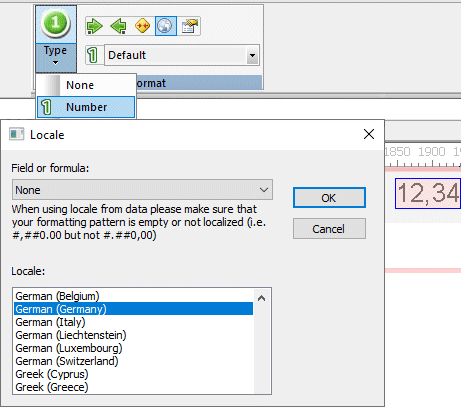Viewport: 461px width, 408px height.
Task: Toggle the globe locale icon
Action: [x=166, y=26]
